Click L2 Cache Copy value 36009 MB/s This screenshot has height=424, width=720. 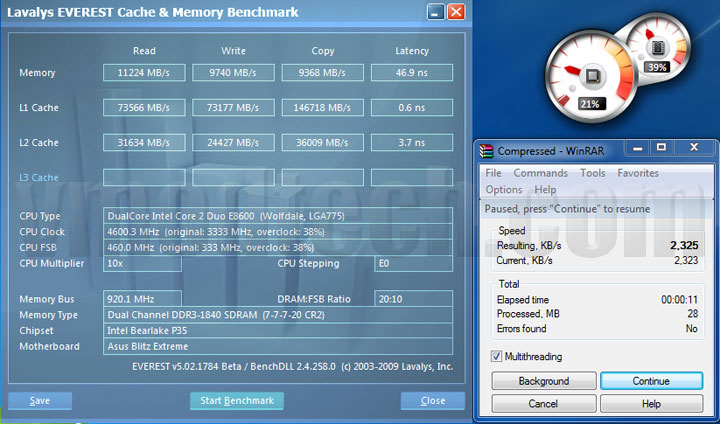322,142
